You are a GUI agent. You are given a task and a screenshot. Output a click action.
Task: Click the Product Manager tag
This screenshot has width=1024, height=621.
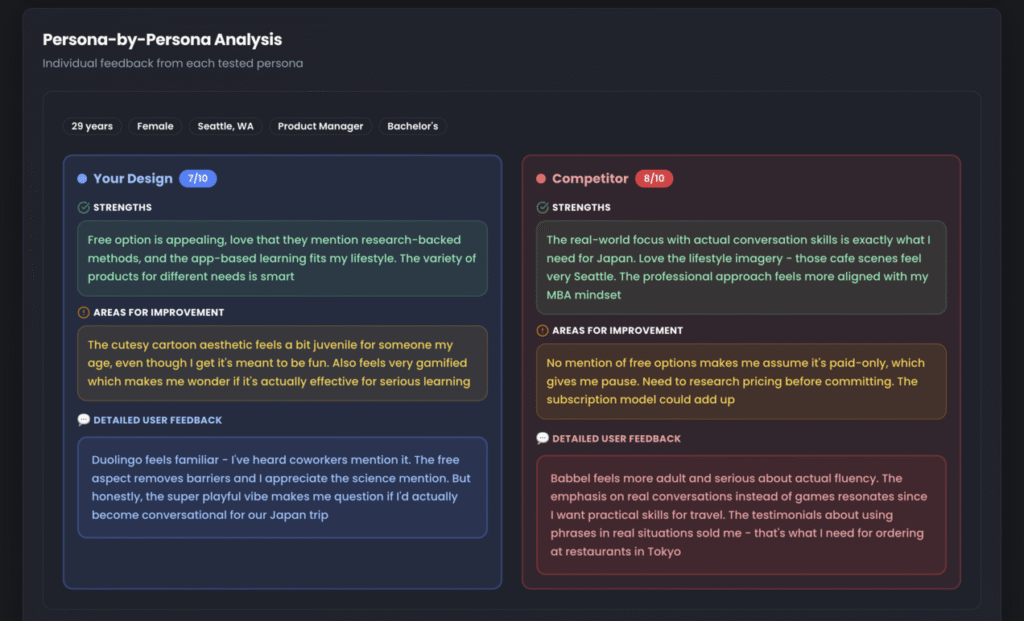(x=320, y=127)
